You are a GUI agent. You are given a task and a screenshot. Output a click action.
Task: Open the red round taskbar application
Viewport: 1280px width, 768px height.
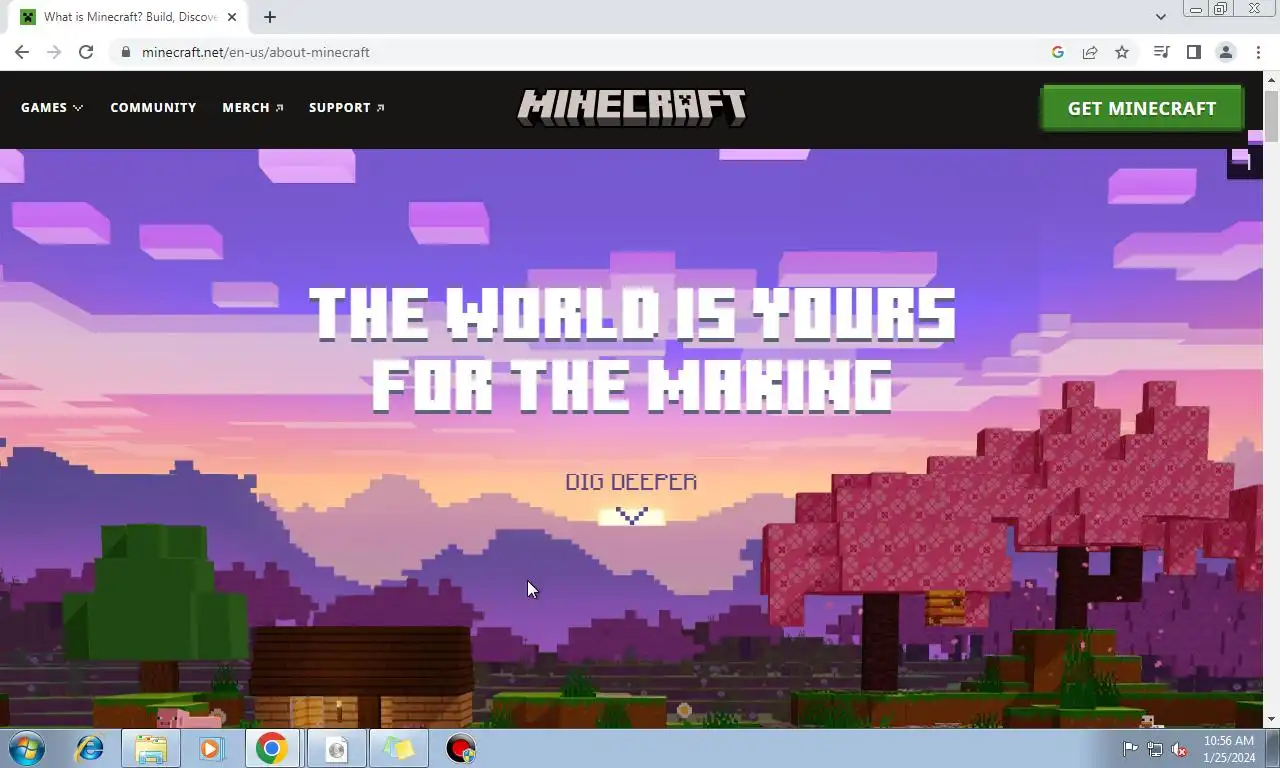coord(461,748)
